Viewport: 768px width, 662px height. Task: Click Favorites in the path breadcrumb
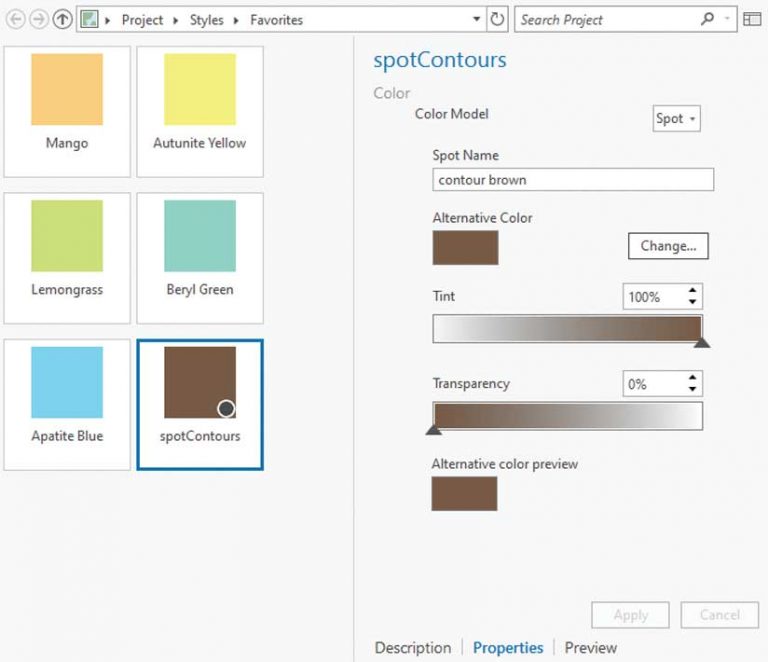point(276,20)
